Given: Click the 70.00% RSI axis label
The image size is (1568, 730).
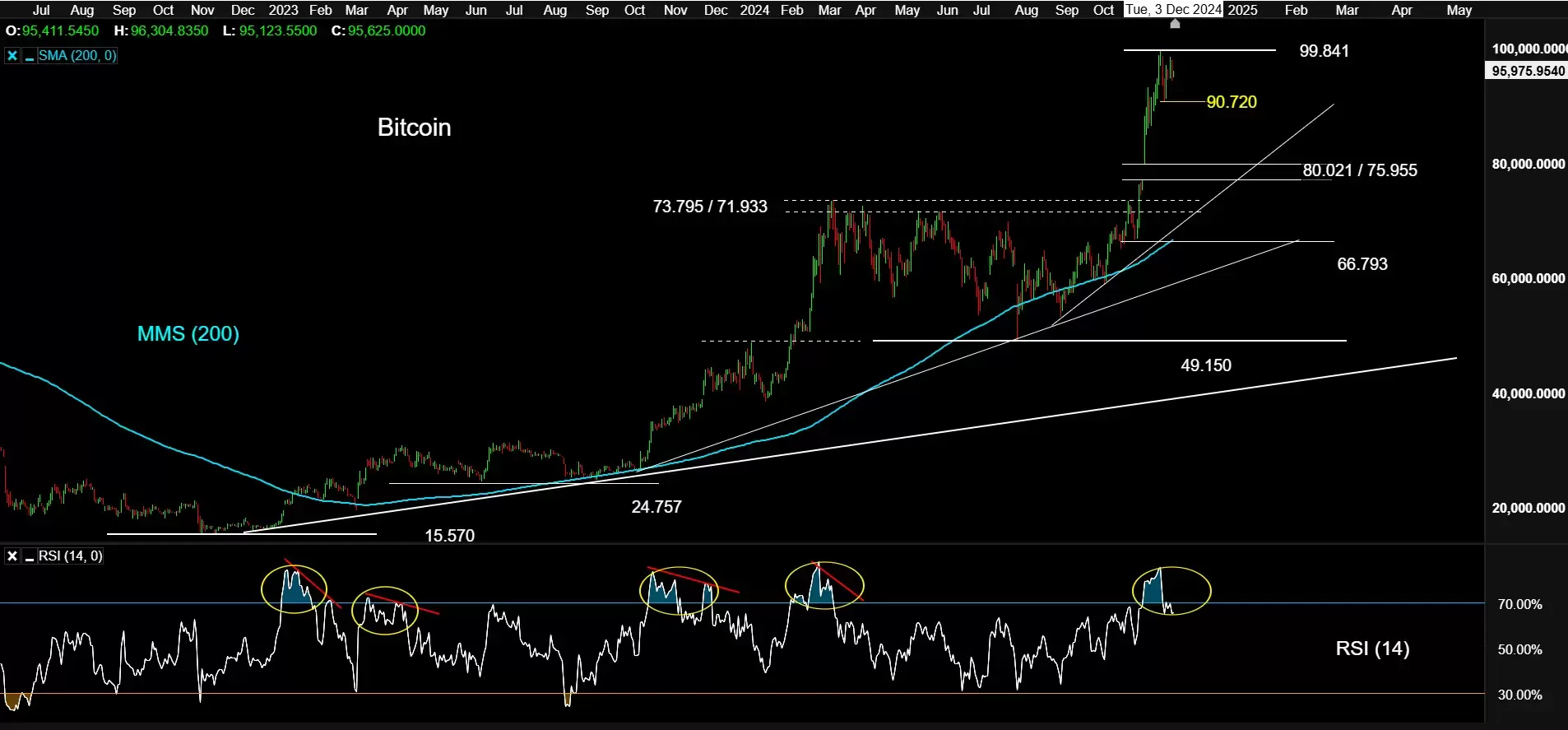Looking at the screenshot, I should pos(1519,604).
